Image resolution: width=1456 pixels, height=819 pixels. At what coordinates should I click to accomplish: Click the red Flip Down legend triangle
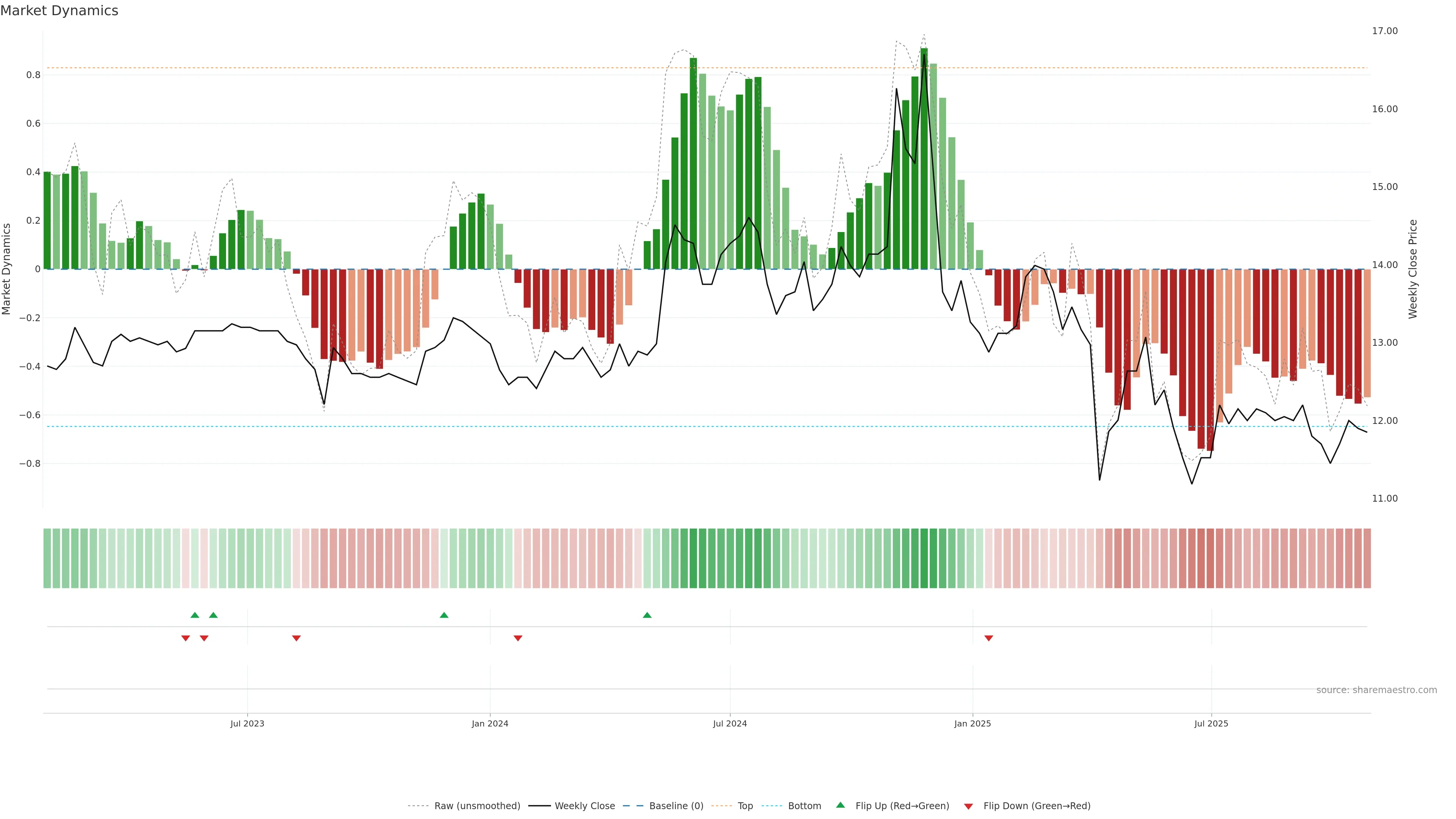click(968, 806)
